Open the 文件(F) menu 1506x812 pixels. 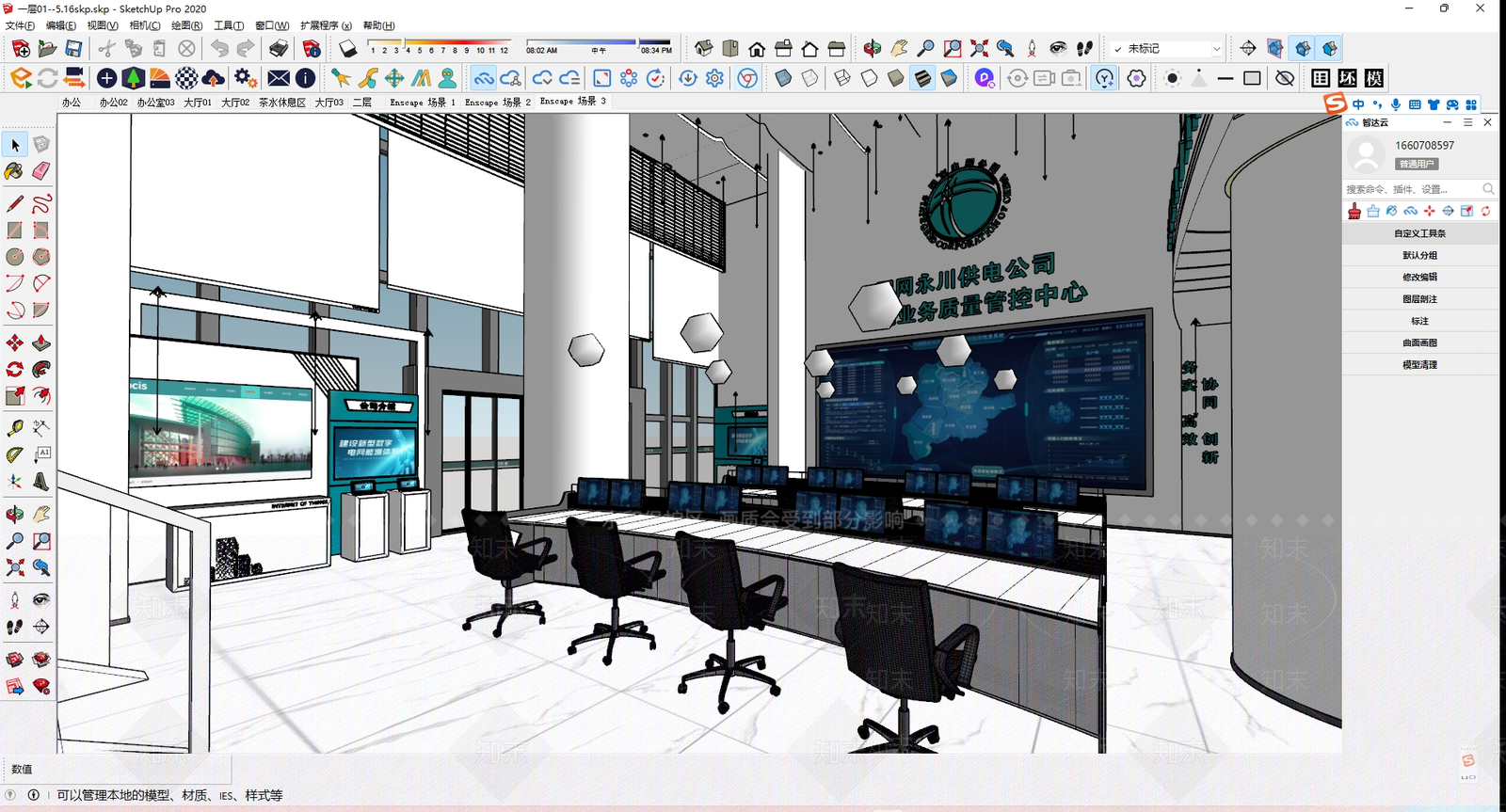pos(20,25)
